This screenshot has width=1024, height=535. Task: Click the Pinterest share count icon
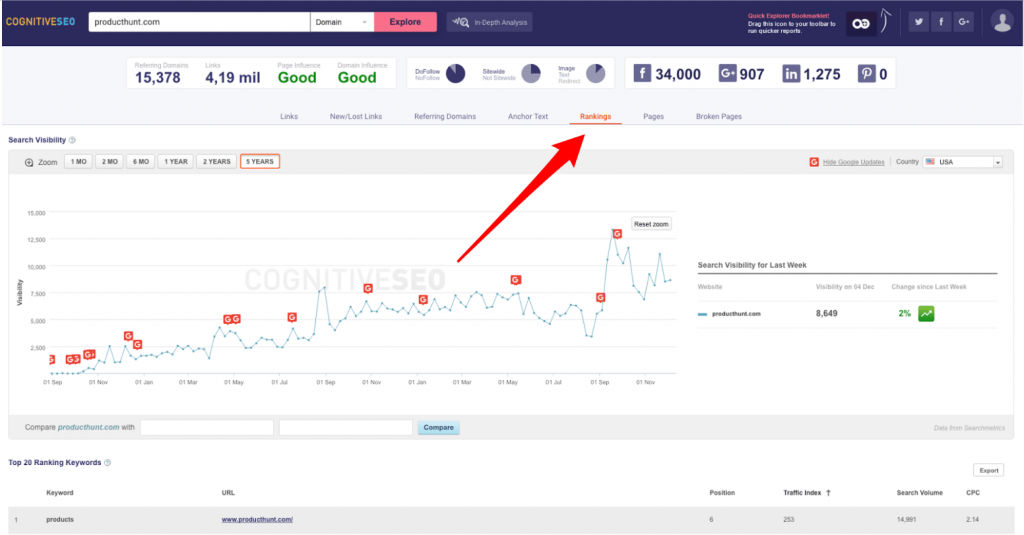866,74
